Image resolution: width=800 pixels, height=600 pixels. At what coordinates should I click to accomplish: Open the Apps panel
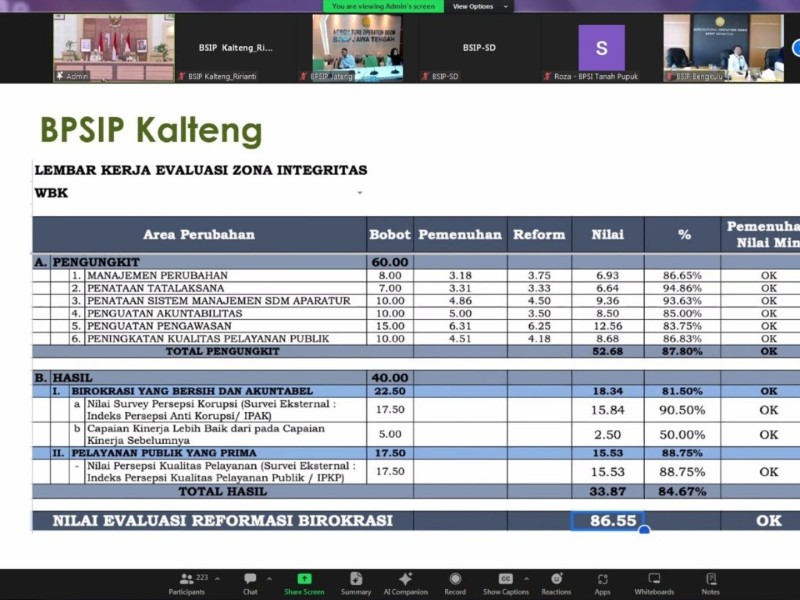[x=603, y=581]
